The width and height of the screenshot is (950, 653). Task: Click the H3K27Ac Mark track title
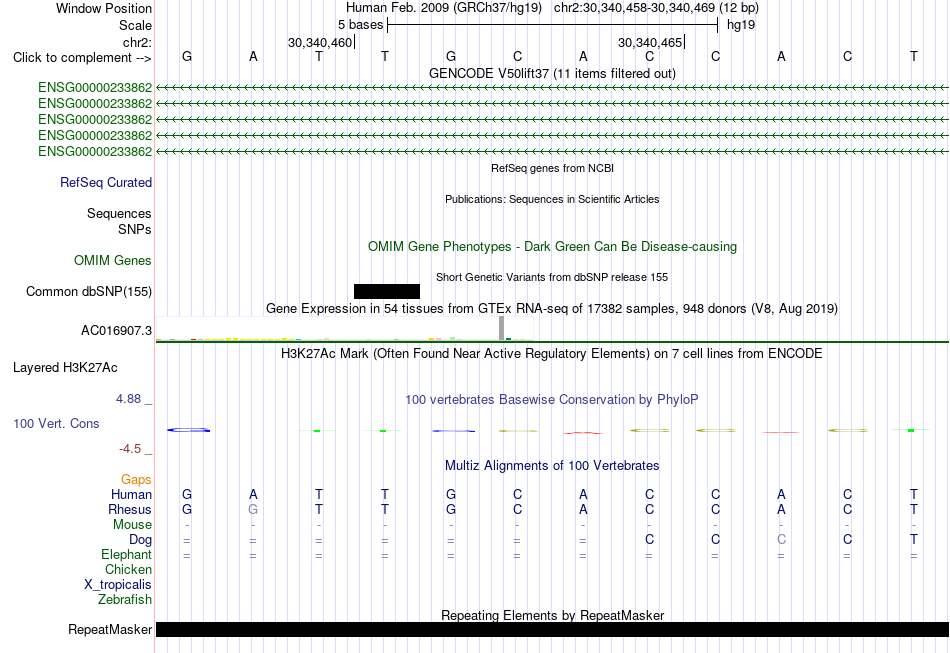pyautogui.click(x=552, y=353)
